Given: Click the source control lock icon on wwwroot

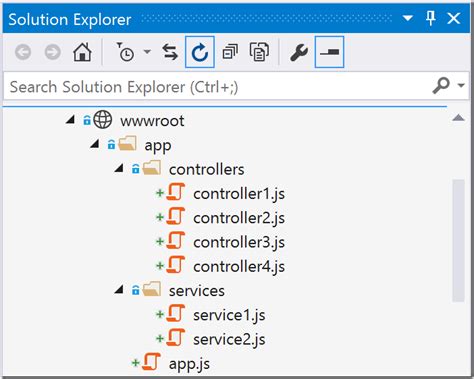Looking at the screenshot, I should (x=87, y=120).
